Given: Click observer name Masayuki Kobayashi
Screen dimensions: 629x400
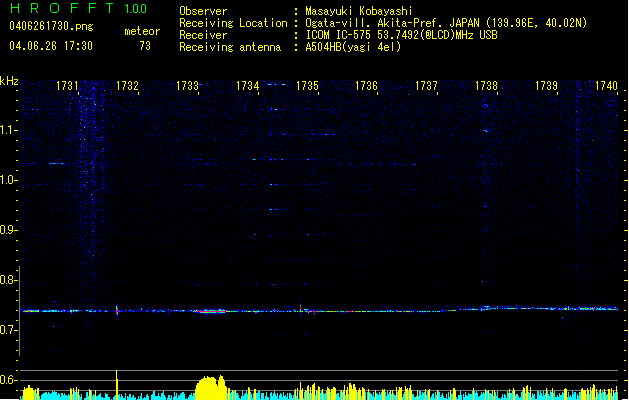Looking at the screenshot, I should pos(359,11).
